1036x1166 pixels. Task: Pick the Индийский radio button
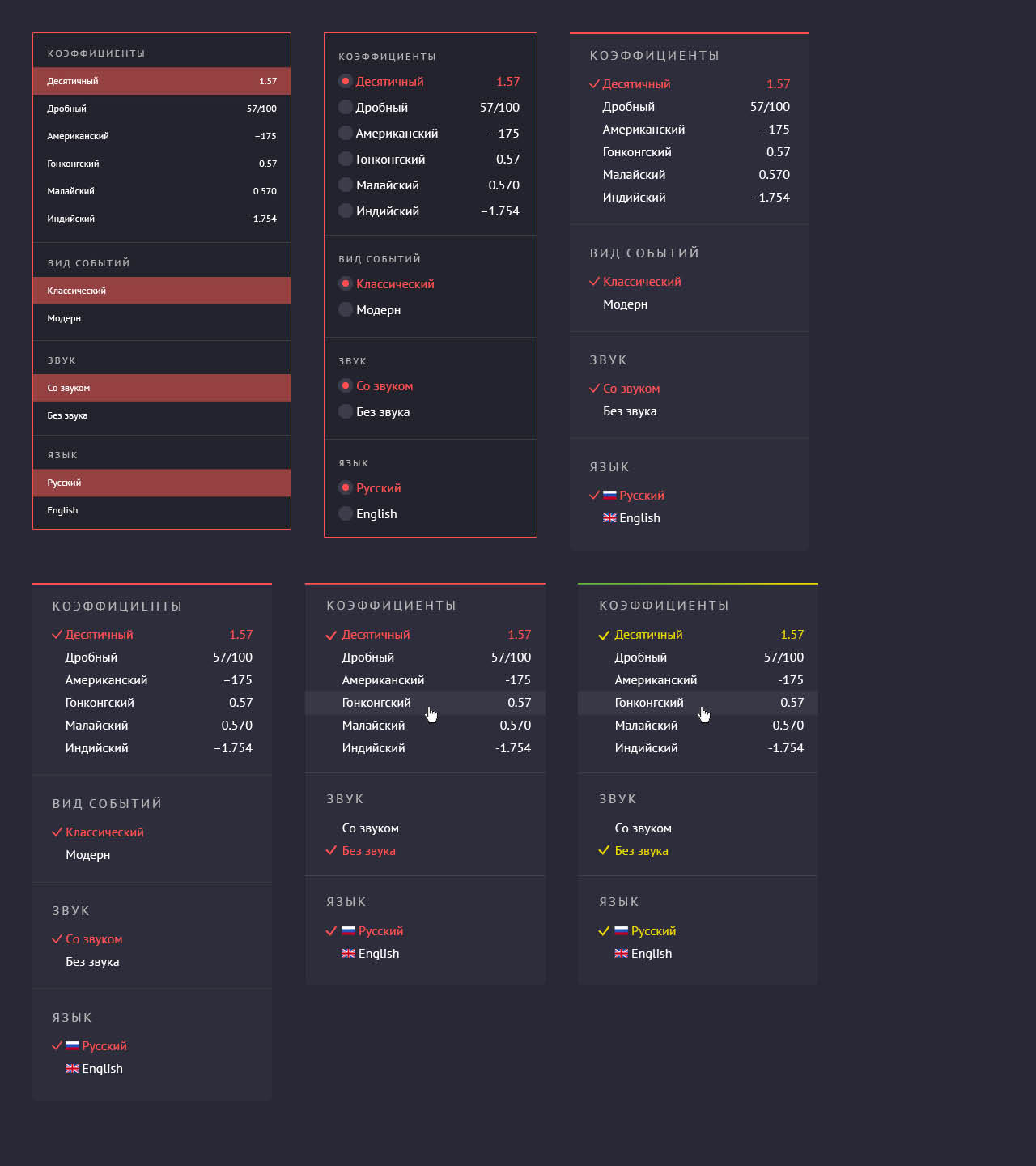click(x=346, y=211)
